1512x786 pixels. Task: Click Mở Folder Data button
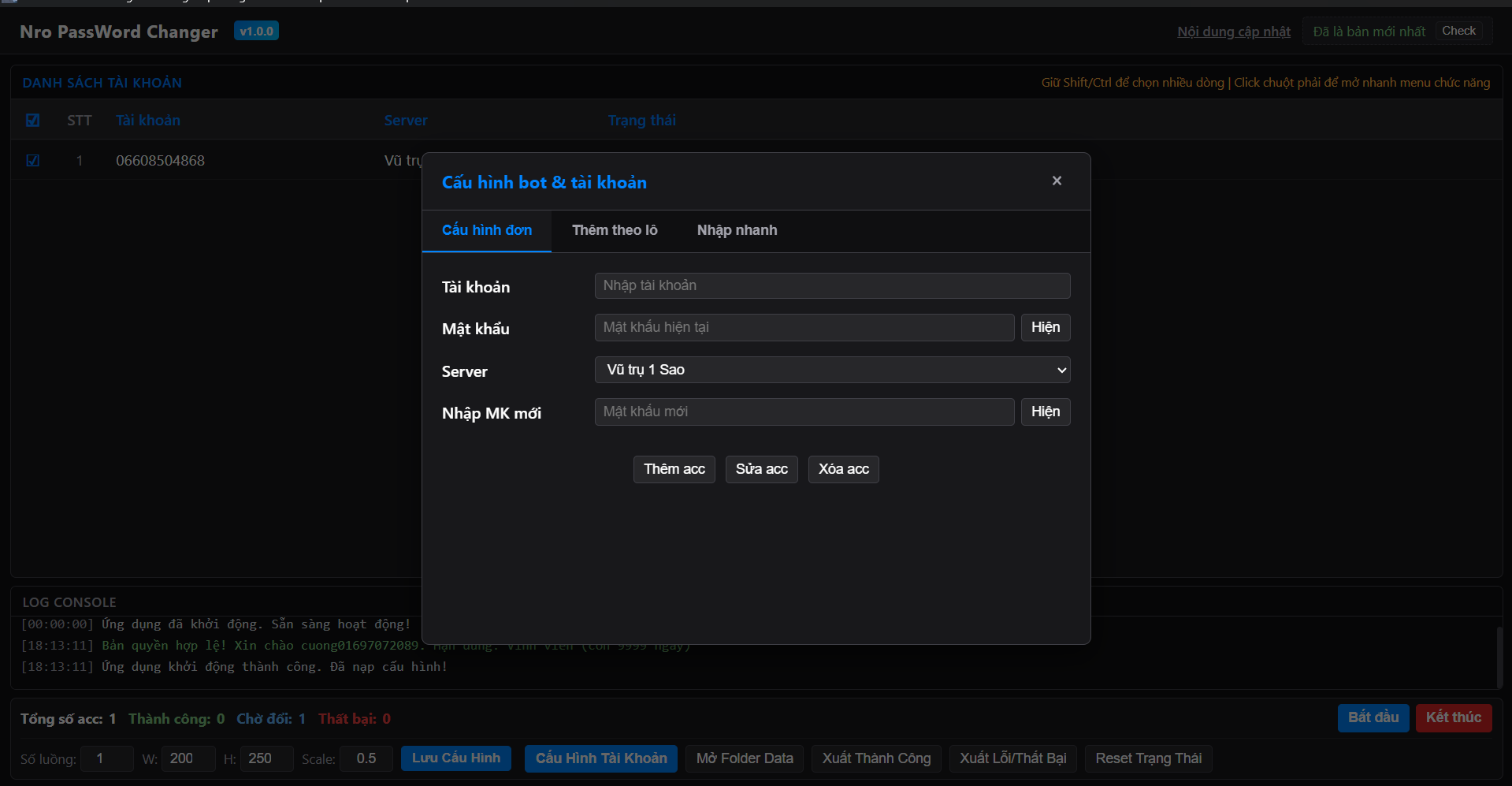(x=745, y=758)
